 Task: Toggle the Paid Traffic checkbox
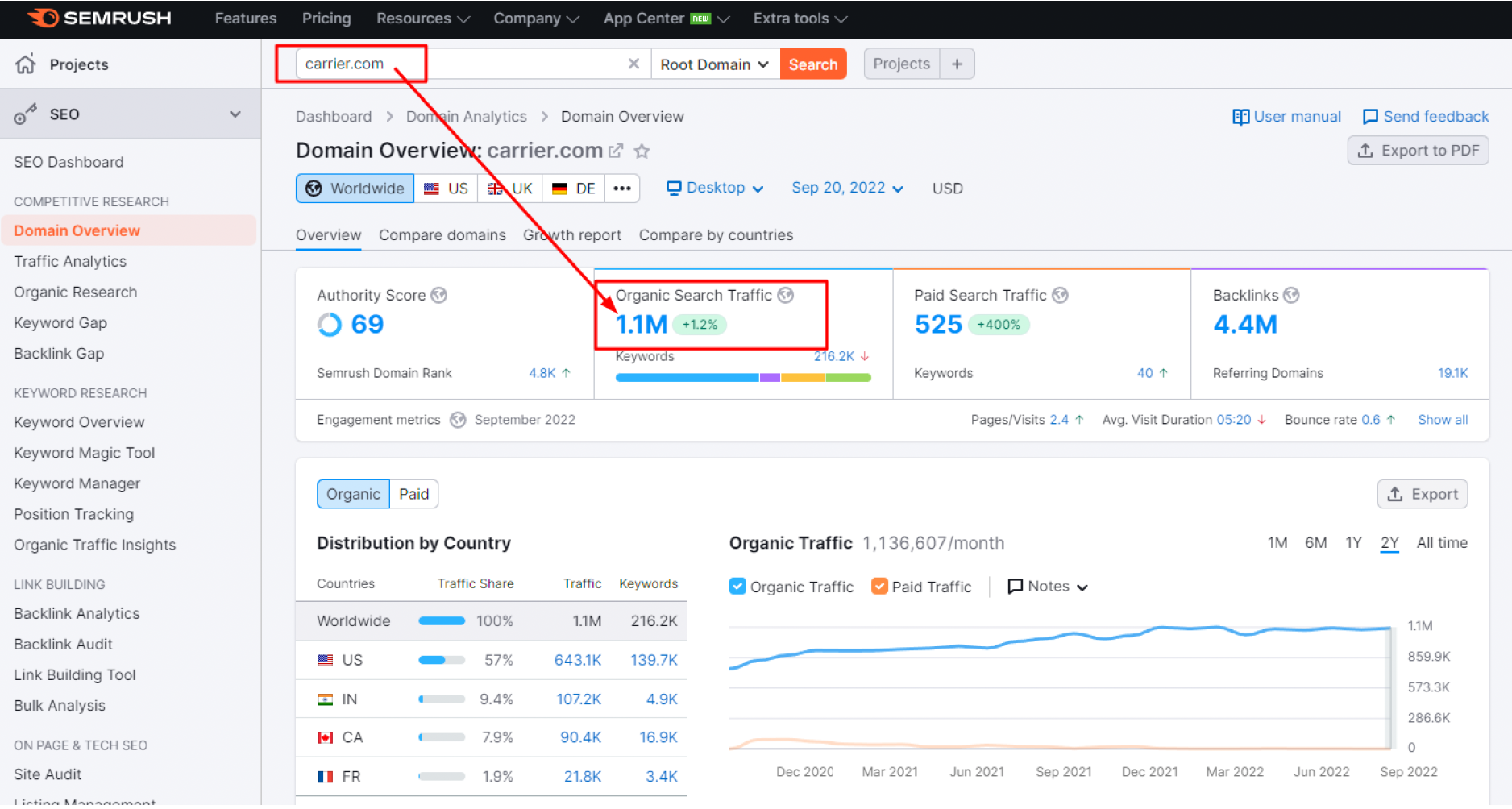click(879, 587)
